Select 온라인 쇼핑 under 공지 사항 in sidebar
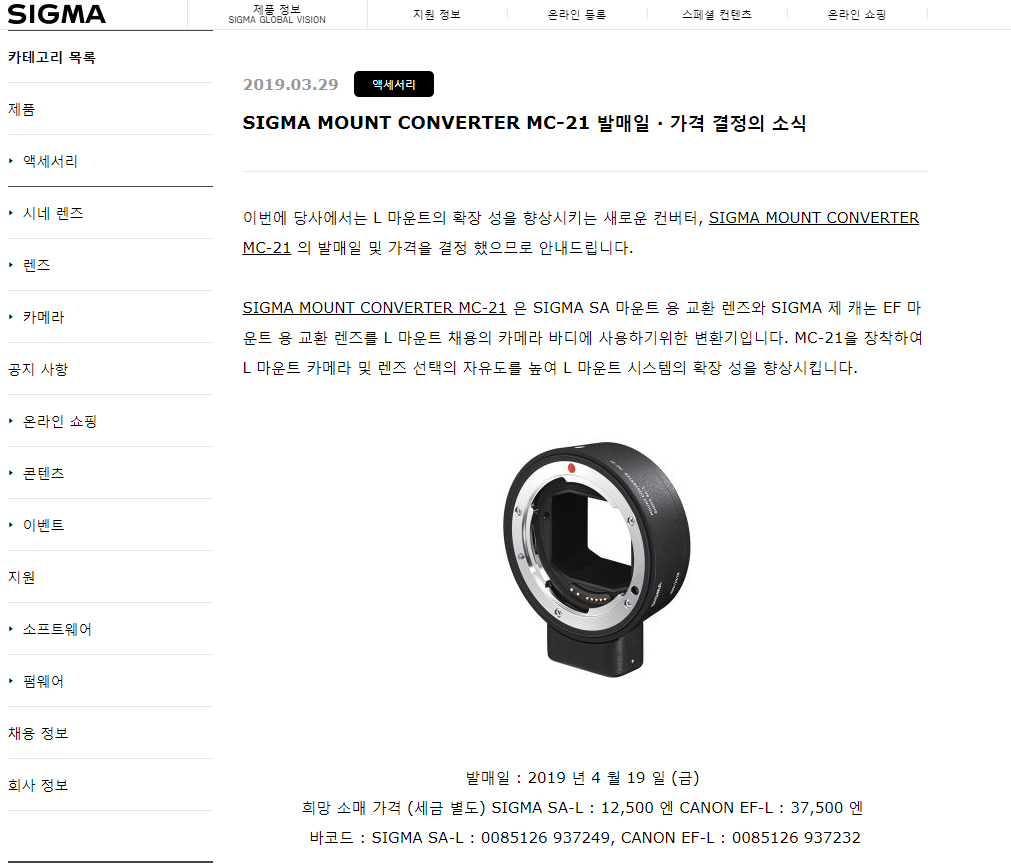The image size is (1011, 867). pos(59,421)
